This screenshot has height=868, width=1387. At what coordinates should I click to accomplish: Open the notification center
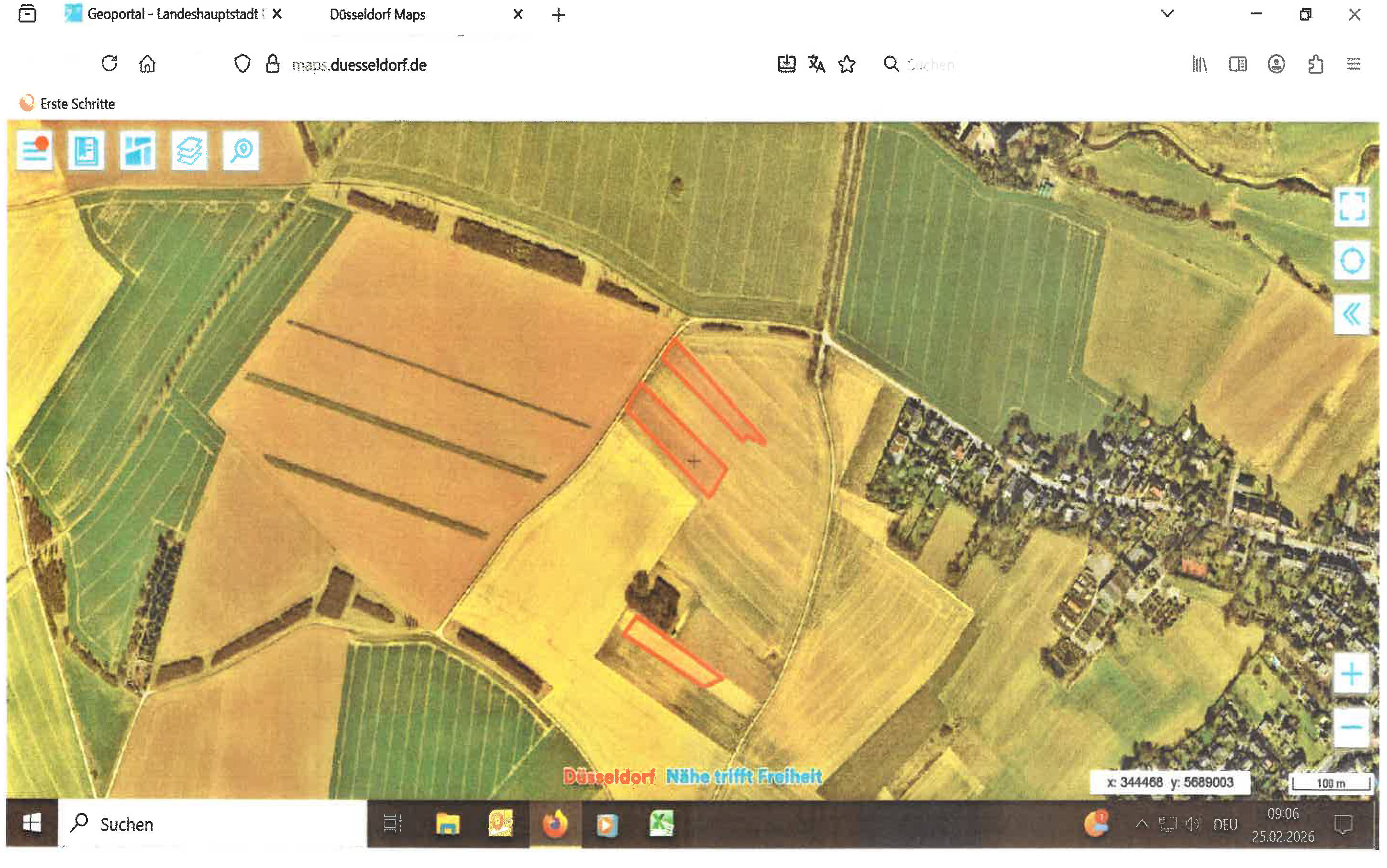click(1343, 825)
